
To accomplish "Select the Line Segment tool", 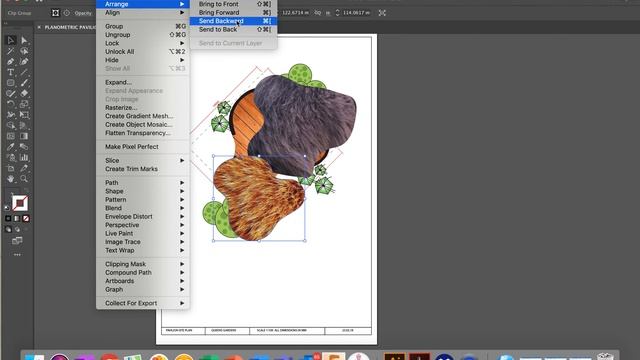I will coord(24,72).
